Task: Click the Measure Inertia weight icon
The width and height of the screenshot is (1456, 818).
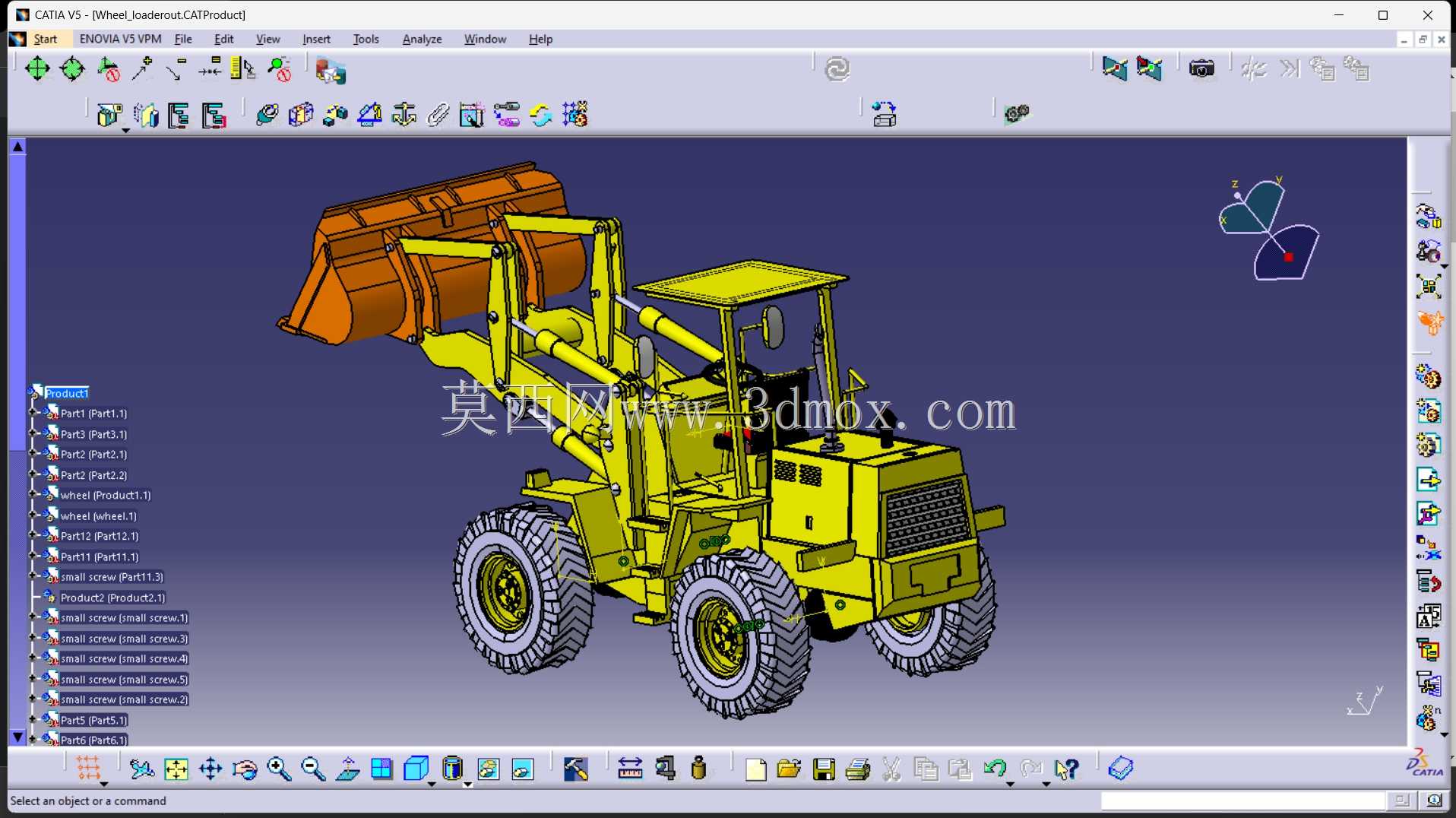Action: click(699, 769)
